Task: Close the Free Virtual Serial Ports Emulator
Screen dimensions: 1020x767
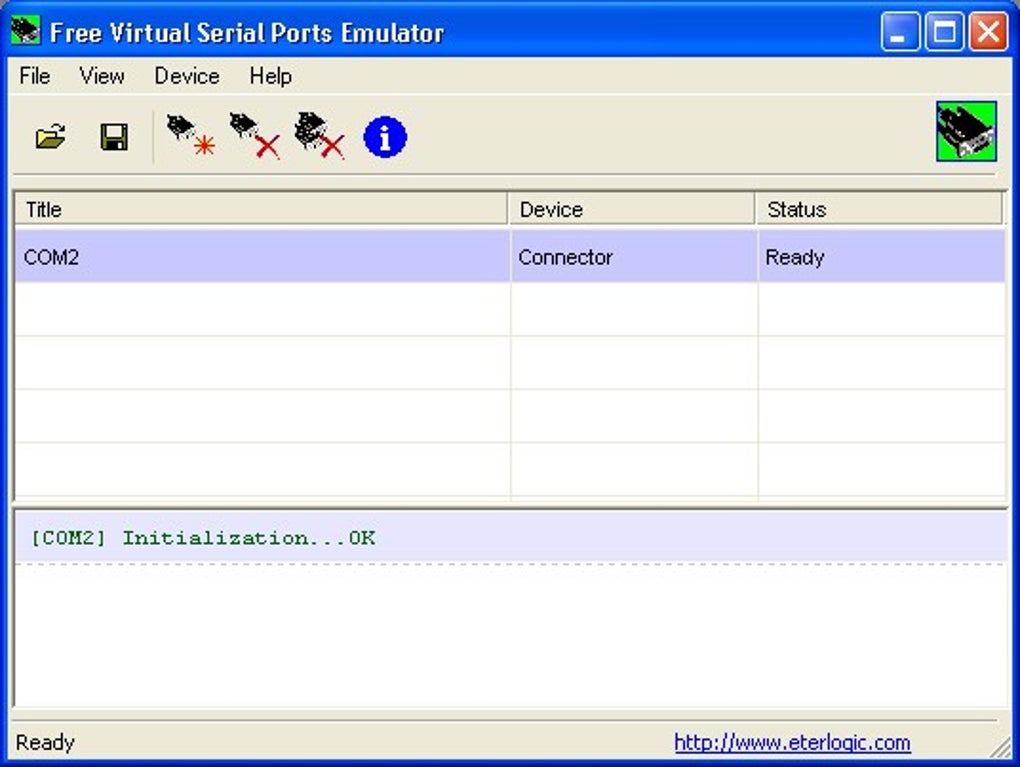Action: [988, 31]
